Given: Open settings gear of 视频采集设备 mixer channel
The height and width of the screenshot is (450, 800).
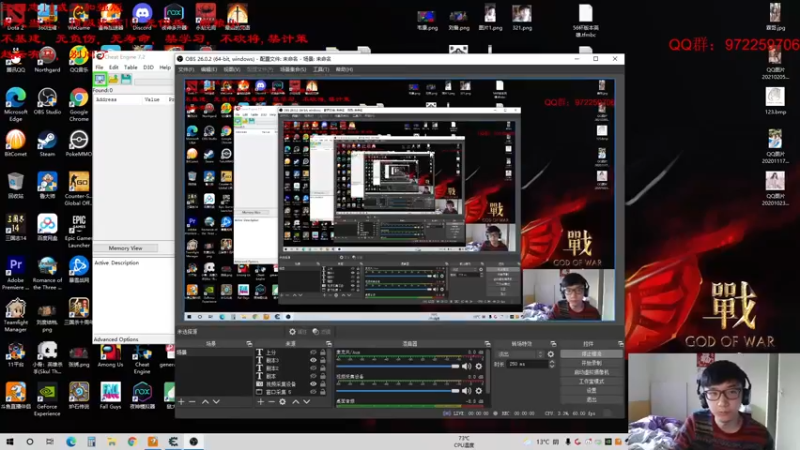Looking at the screenshot, I should 479,391.
